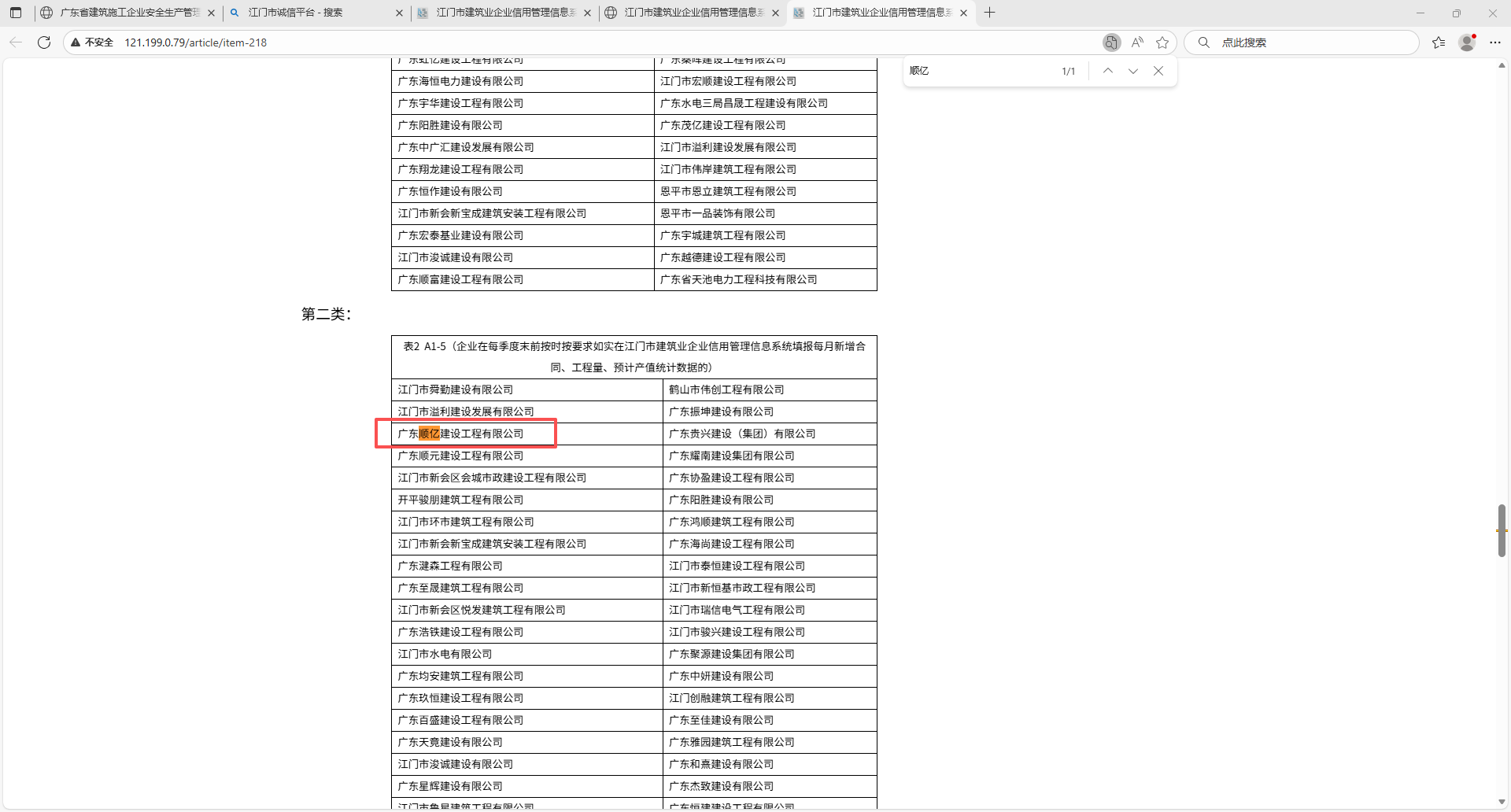Viewport: 1511px width, 812px height.
Task: Switch to the 广东省建筑施工企业安全生产 tab
Action: (x=126, y=13)
